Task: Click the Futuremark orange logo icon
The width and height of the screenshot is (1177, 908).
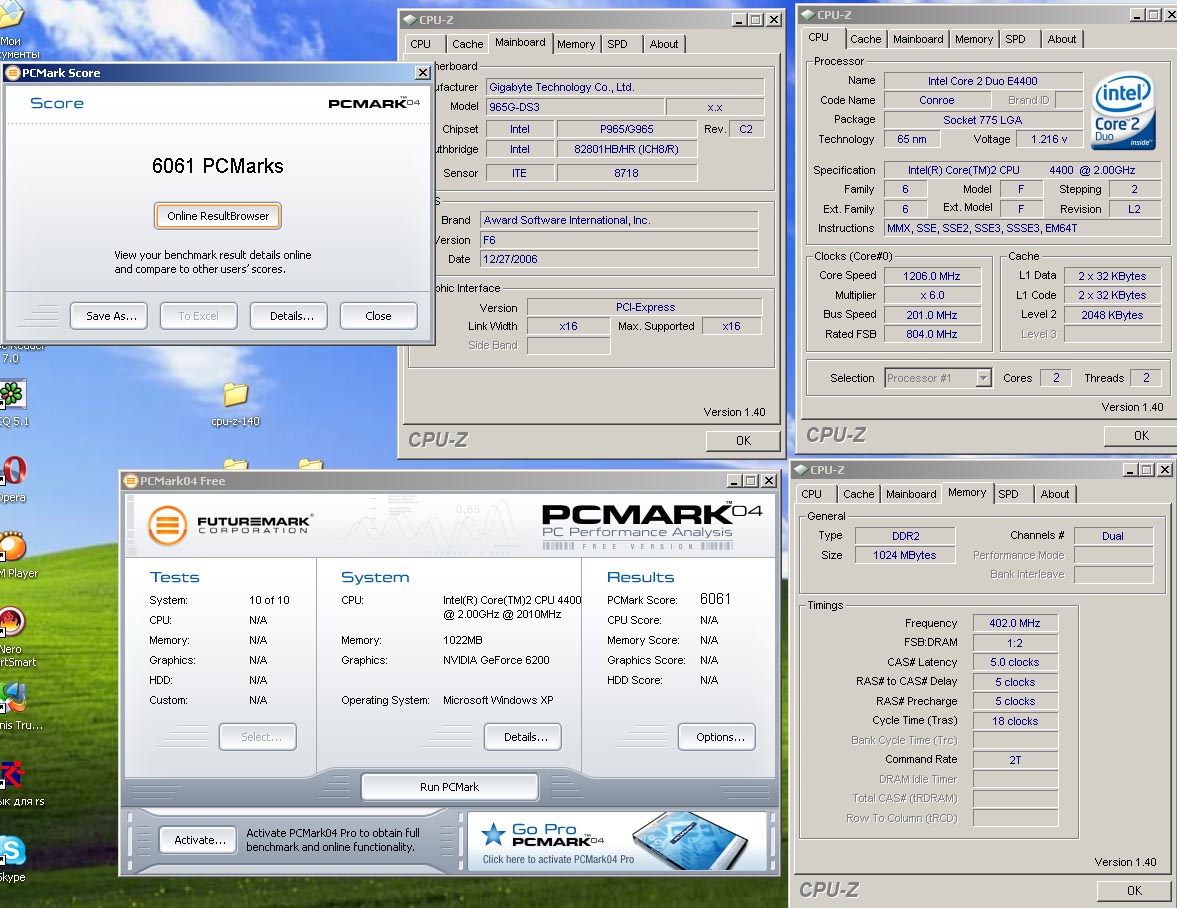Action: [x=167, y=525]
